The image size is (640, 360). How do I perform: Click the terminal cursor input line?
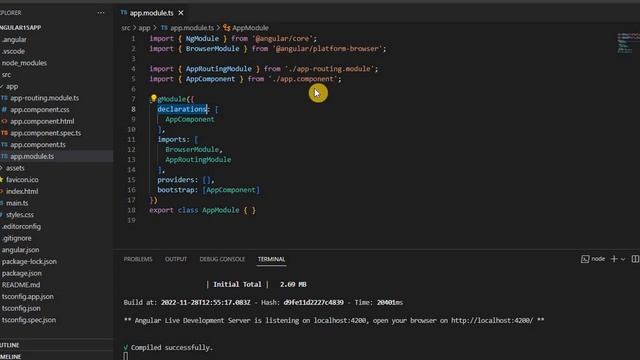(x=126, y=356)
